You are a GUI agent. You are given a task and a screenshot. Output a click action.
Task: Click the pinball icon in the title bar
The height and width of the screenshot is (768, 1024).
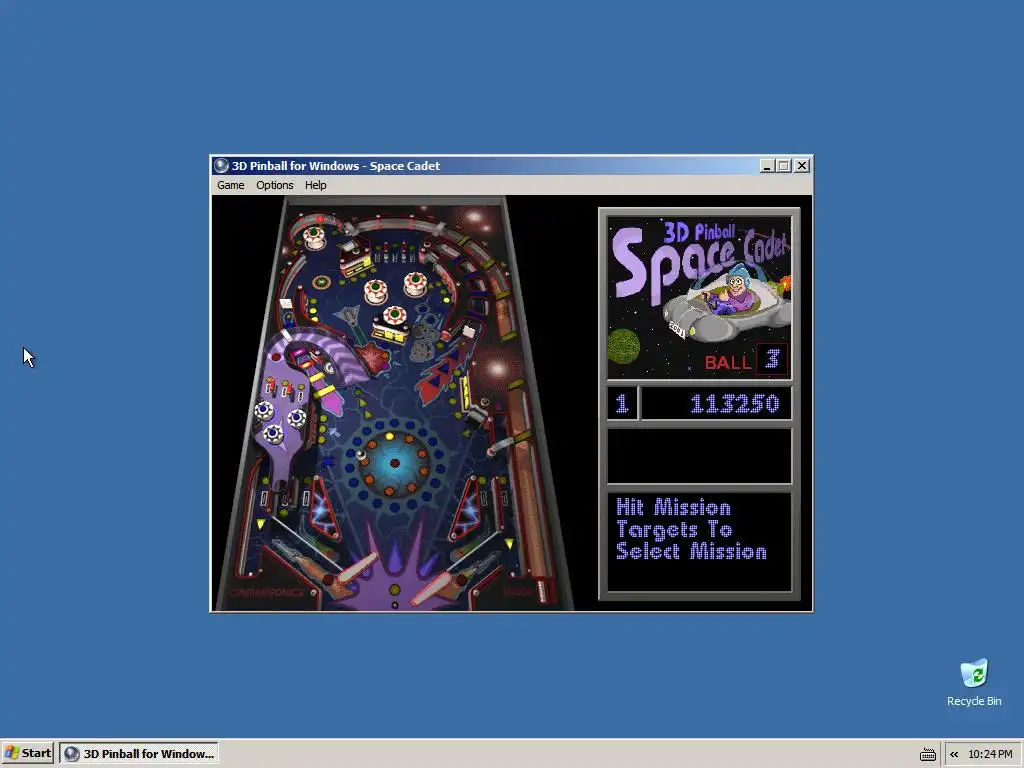[221, 166]
